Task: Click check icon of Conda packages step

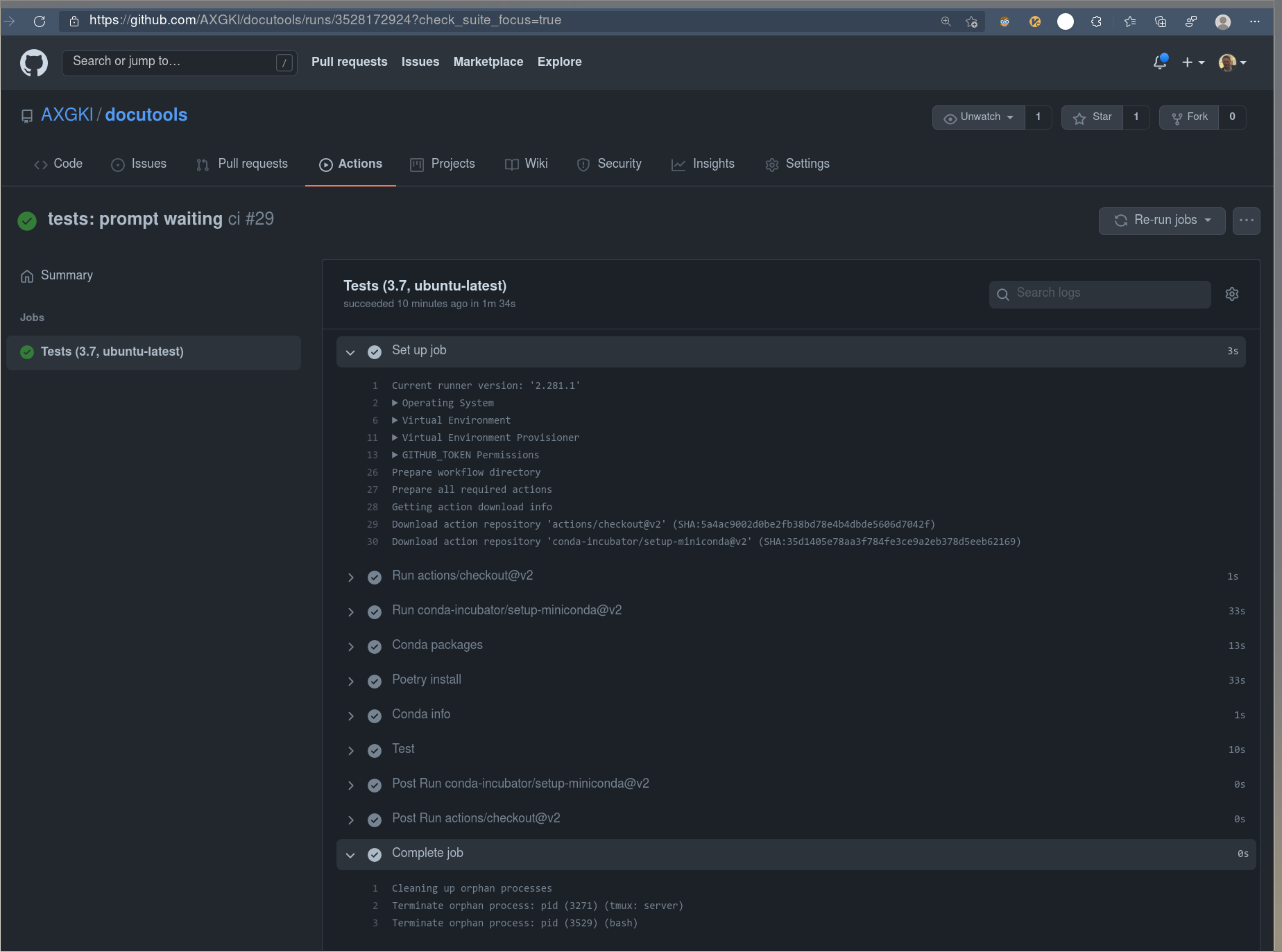Action: pyautogui.click(x=375, y=646)
